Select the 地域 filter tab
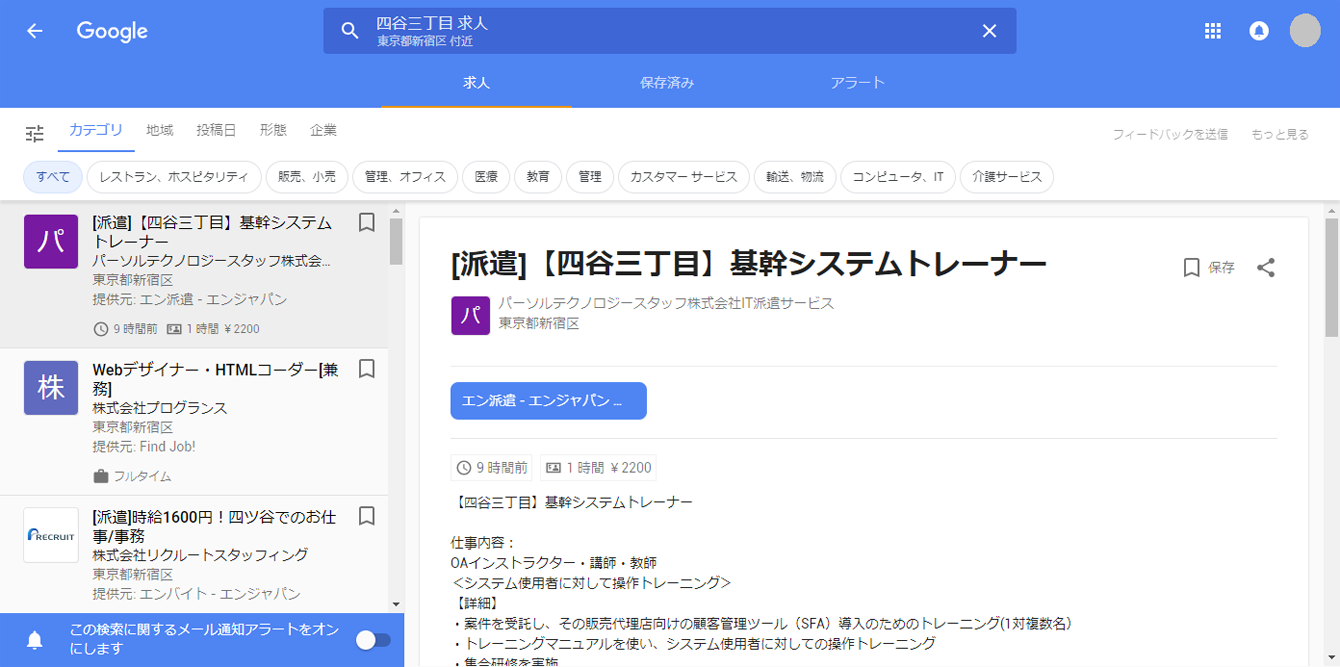The image size is (1340, 667). 159,130
